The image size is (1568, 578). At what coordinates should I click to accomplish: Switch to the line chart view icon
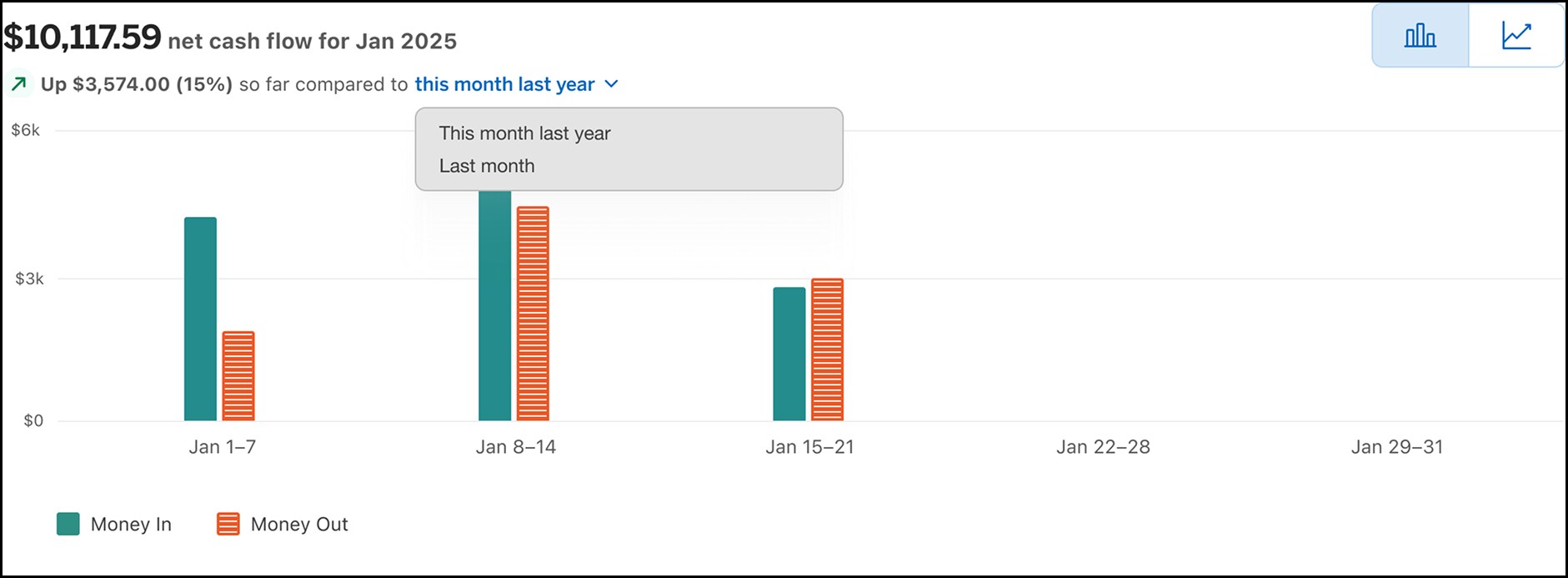pos(1516,34)
